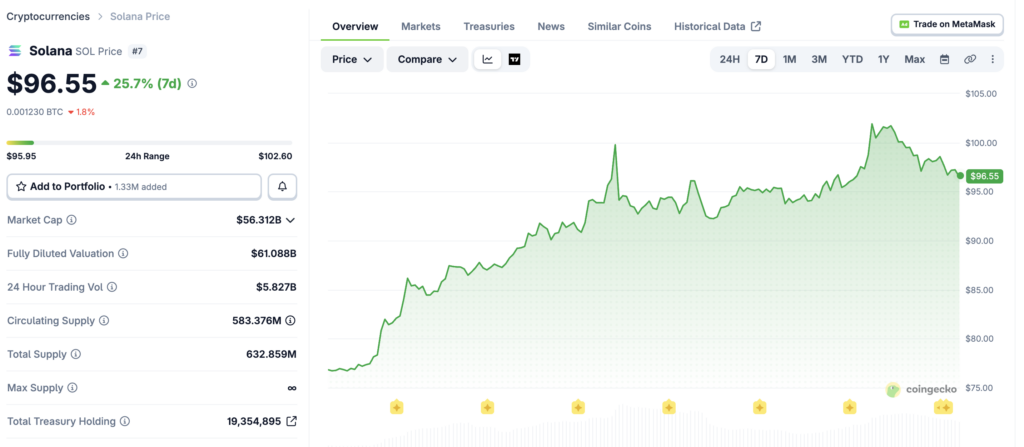Open the News tab

[x=551, y=27]
